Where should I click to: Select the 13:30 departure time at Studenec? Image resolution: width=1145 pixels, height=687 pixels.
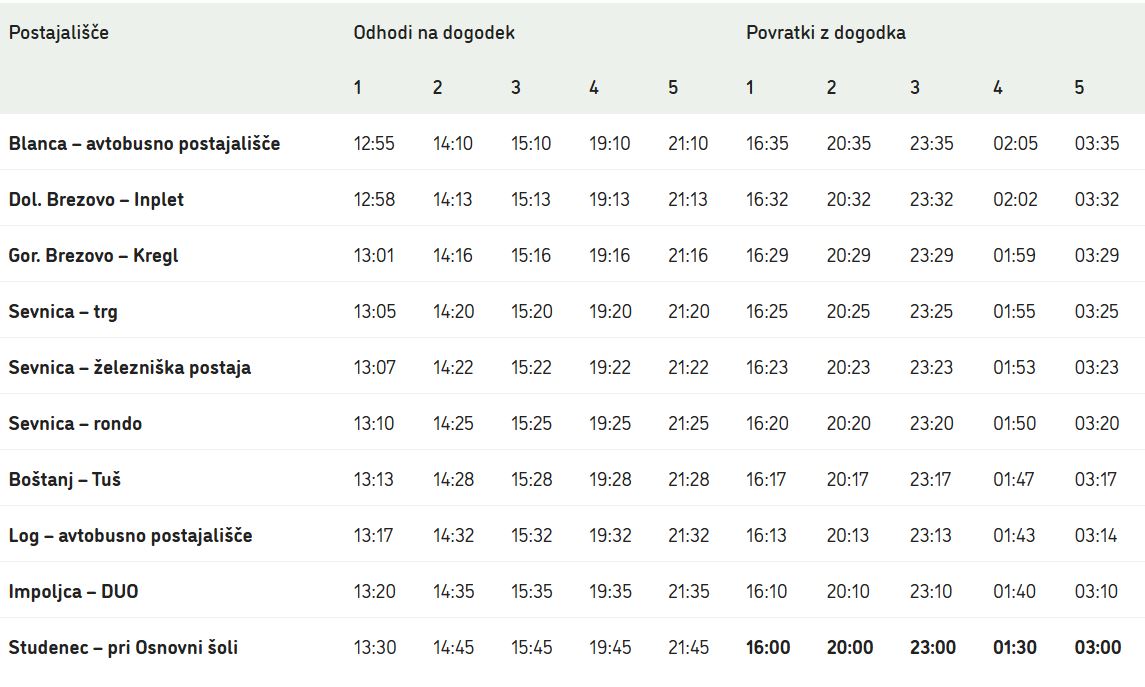tap(374, 648)
